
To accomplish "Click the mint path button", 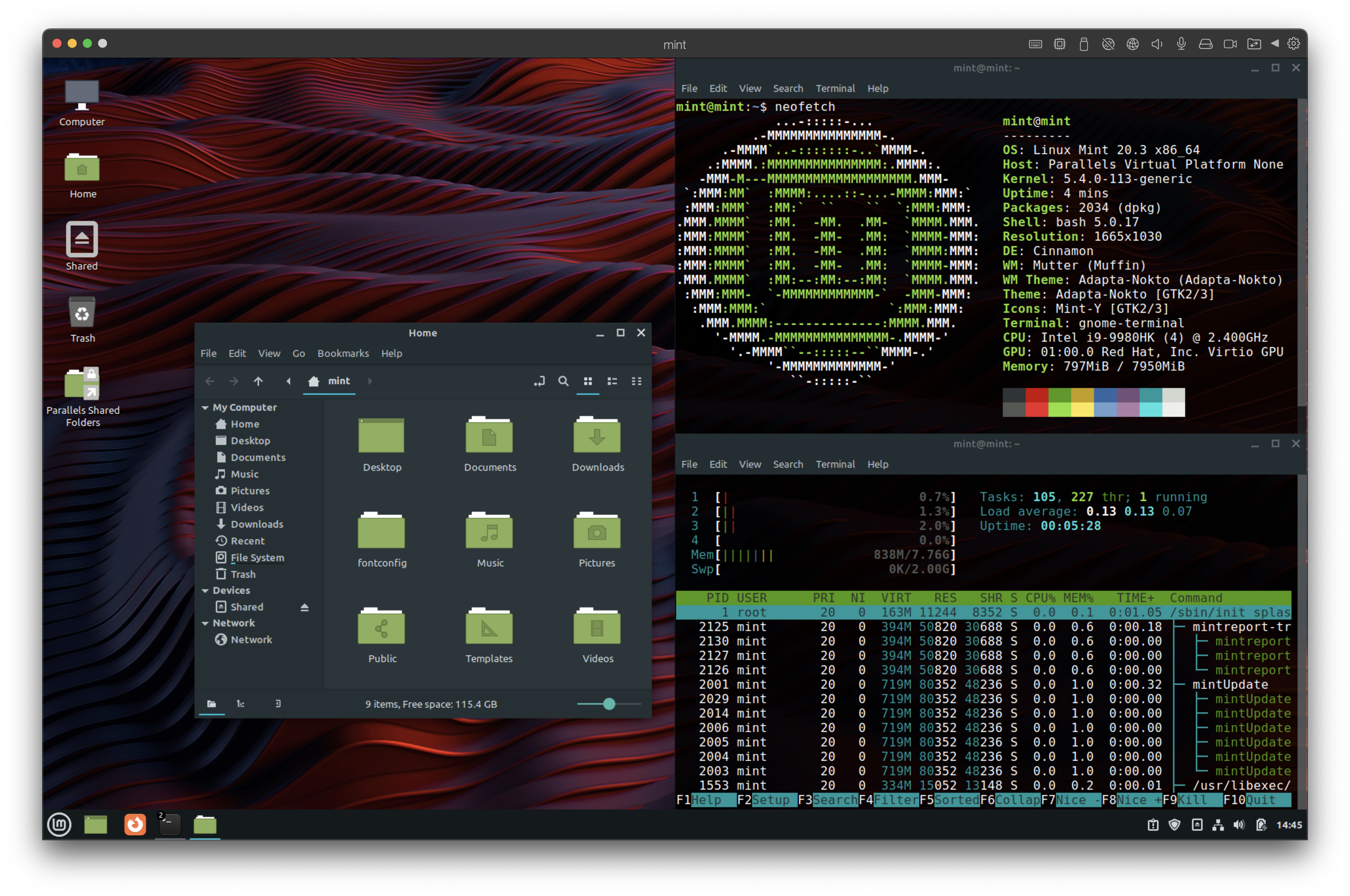I will tap(329, 381).
